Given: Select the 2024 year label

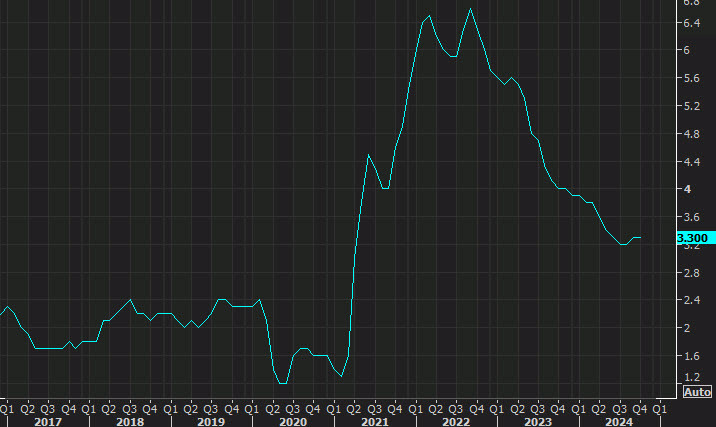Looking at the screenshot, I should click(x=619, y=422).
